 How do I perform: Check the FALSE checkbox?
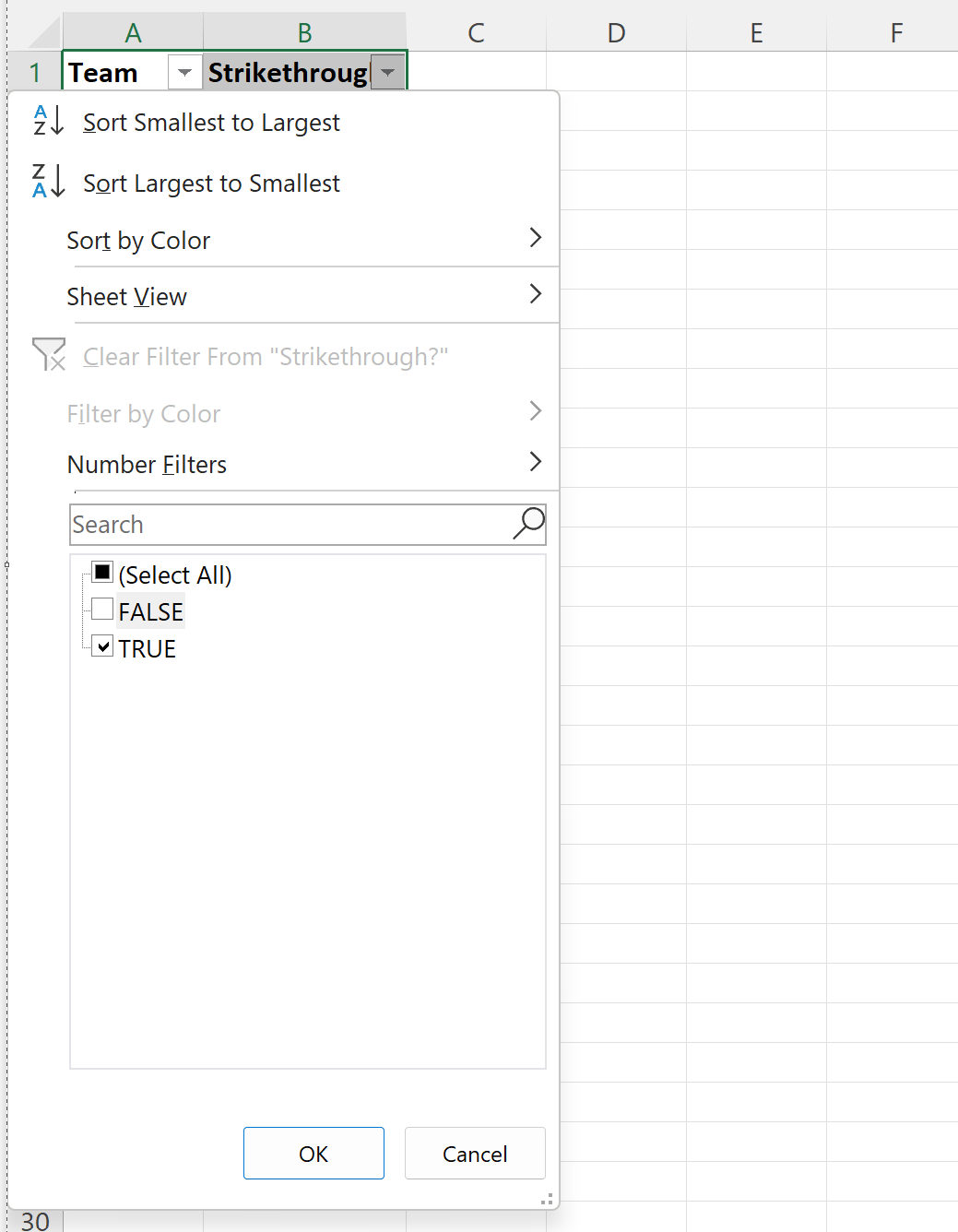(x=101, y=609)
